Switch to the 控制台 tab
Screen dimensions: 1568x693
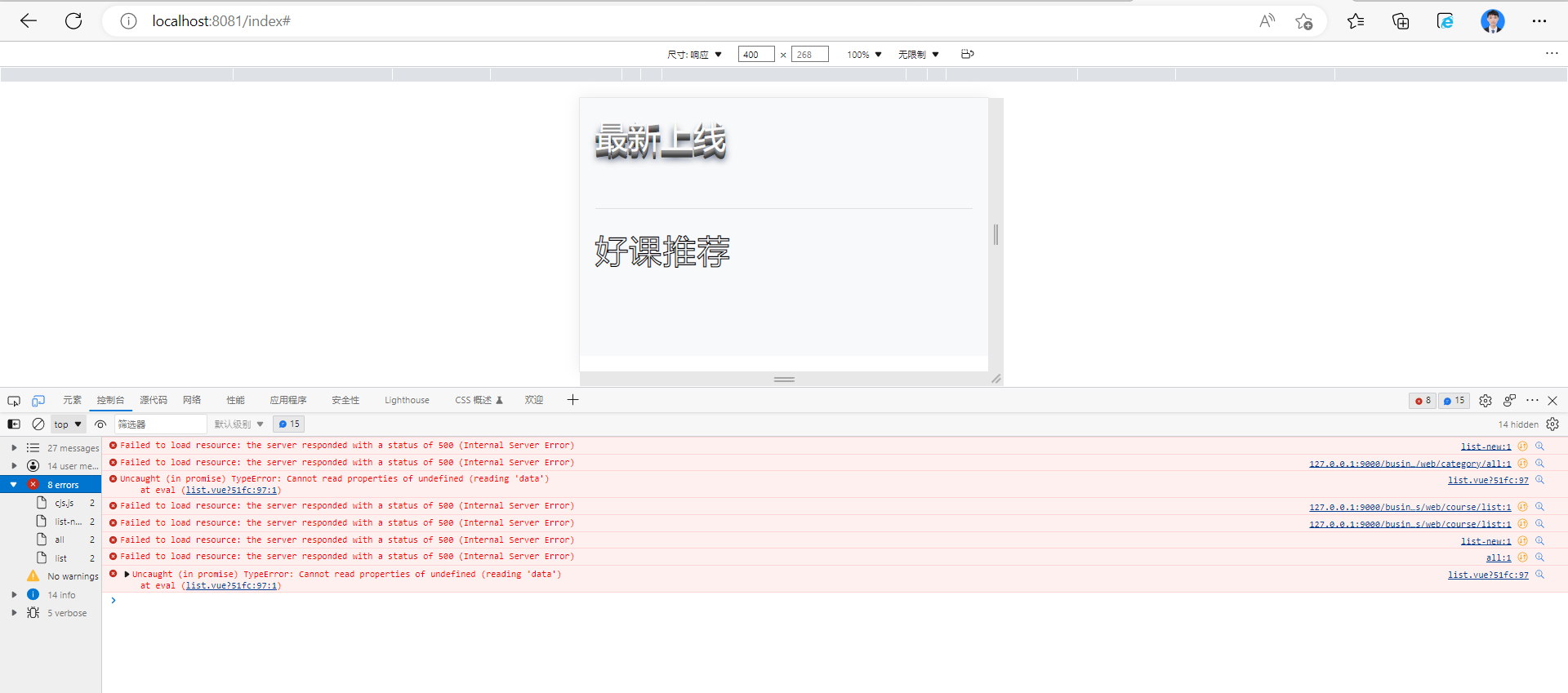[x=110, y=400]
